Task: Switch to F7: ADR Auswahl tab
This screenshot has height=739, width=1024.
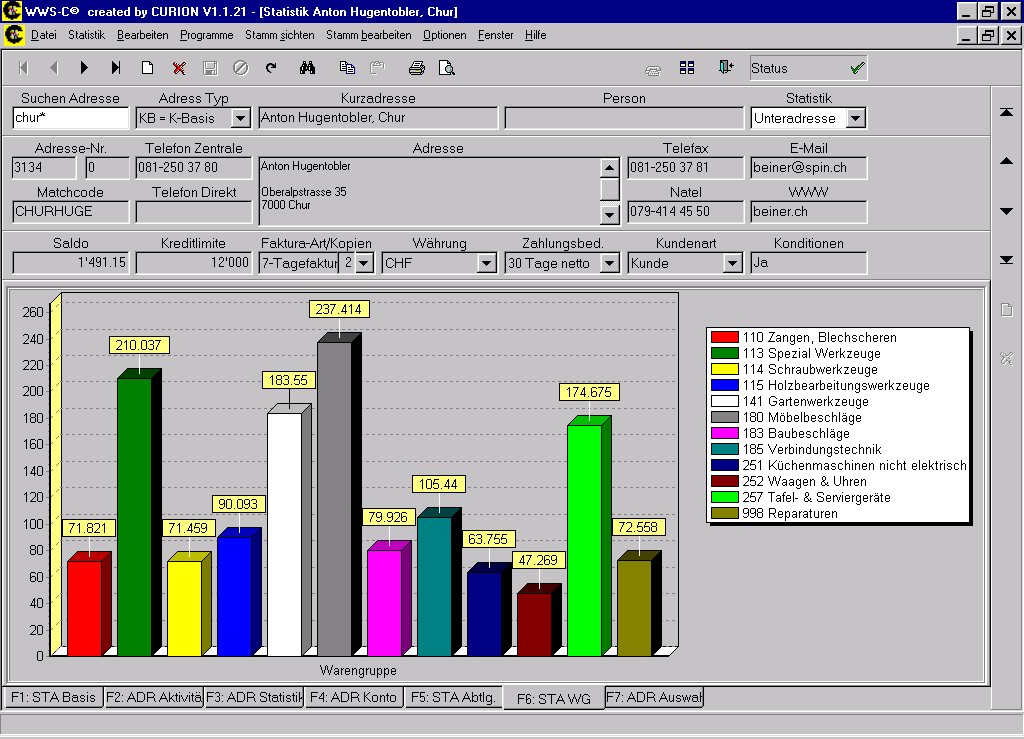Action: tap(654, 697)
